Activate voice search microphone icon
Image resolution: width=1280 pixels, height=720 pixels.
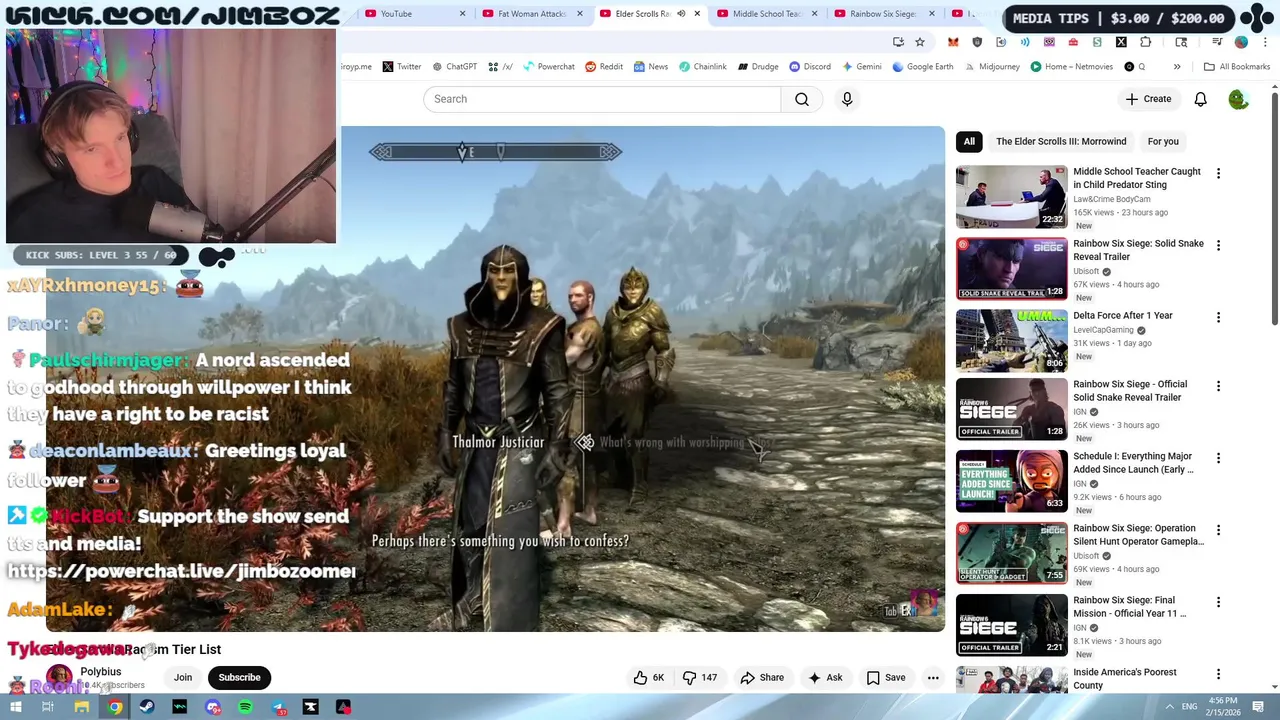(847, 99)
